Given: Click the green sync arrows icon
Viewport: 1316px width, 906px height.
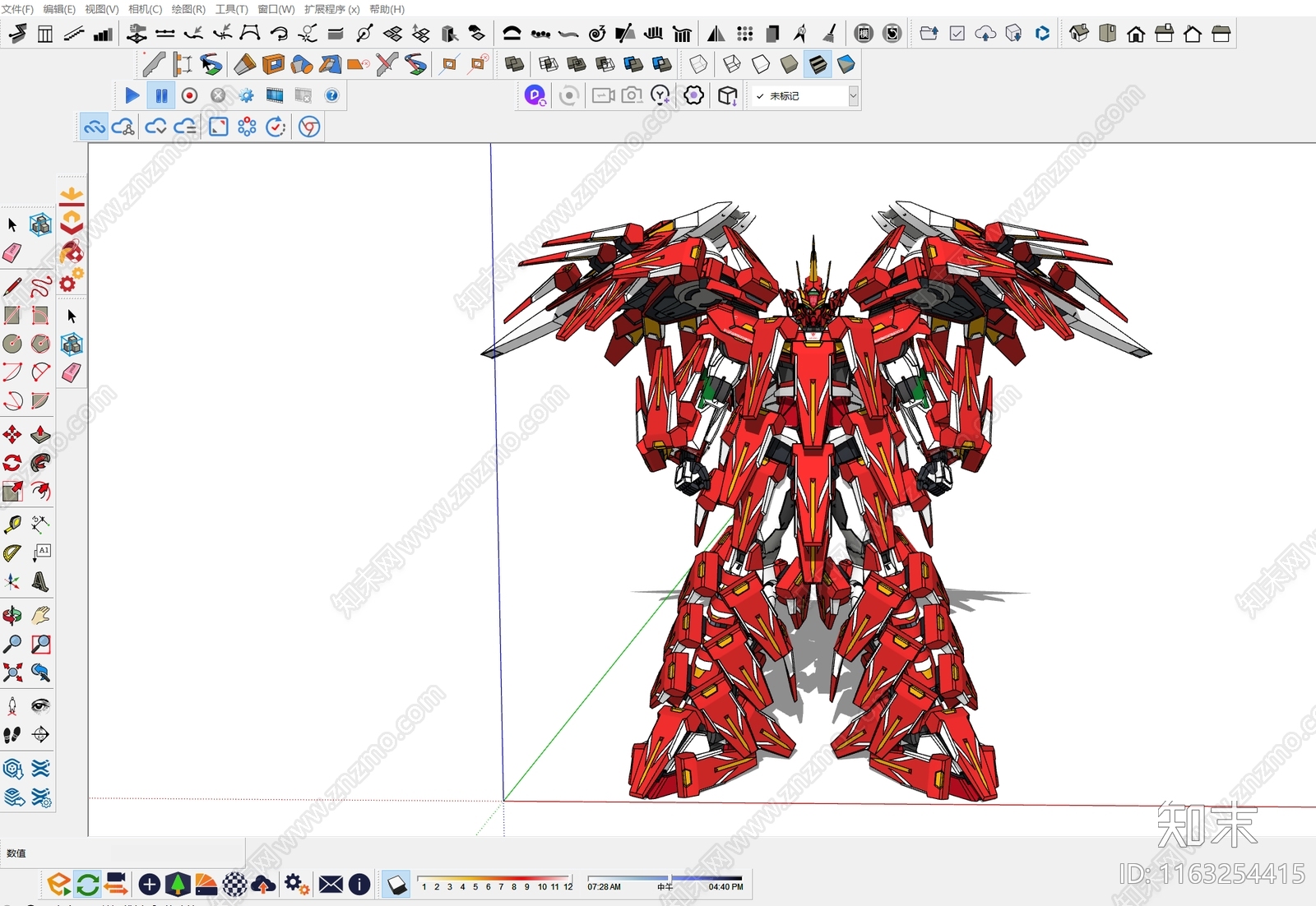Looking at the screenshot, I should tap(87, 885).
